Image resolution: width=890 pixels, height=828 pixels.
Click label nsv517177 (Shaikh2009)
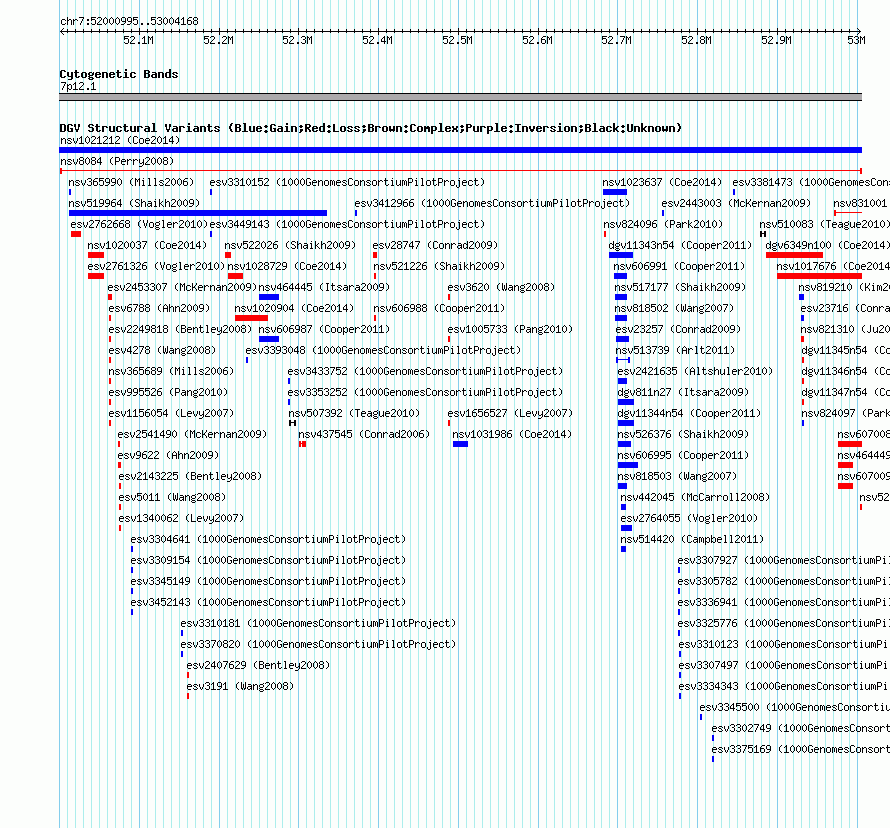pos(680,287)
